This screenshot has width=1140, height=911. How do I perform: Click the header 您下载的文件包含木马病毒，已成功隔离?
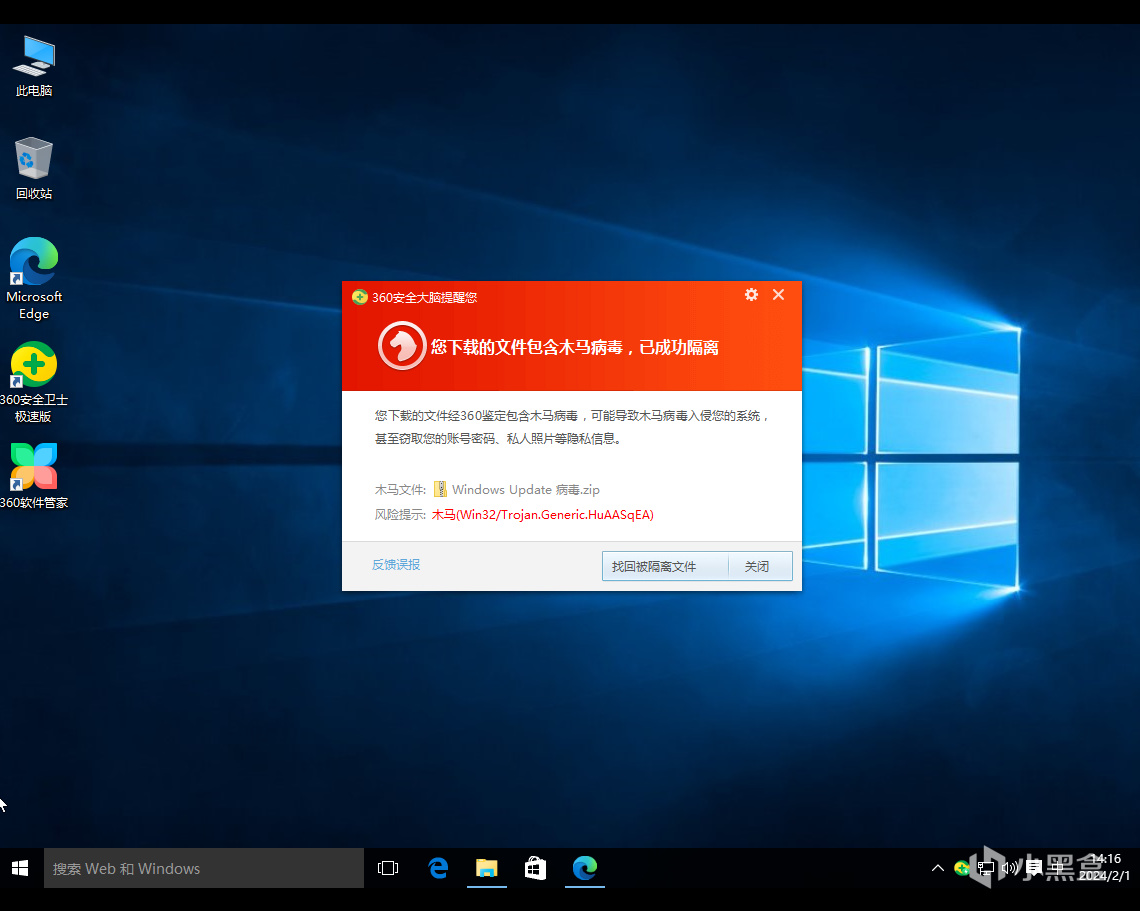[574, 348]
